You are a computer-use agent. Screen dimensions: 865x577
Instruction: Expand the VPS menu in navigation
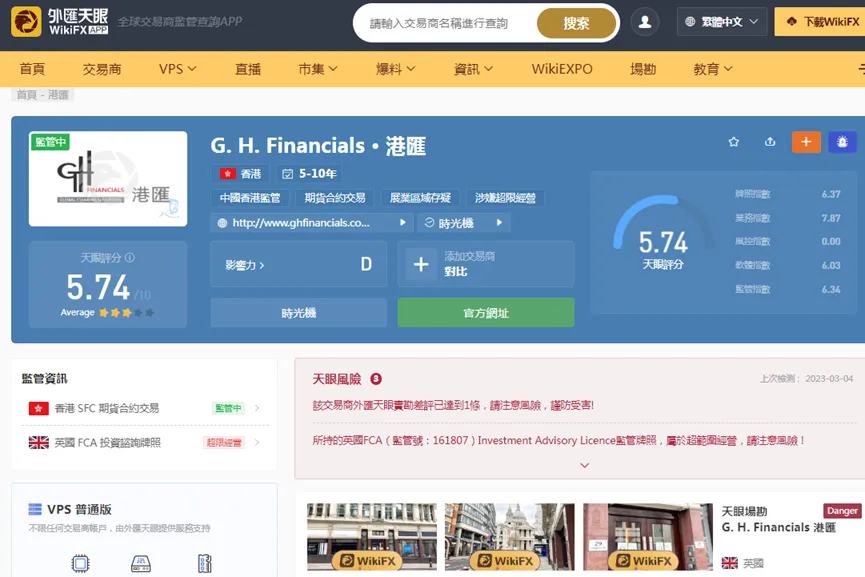[x=178, y=69]
